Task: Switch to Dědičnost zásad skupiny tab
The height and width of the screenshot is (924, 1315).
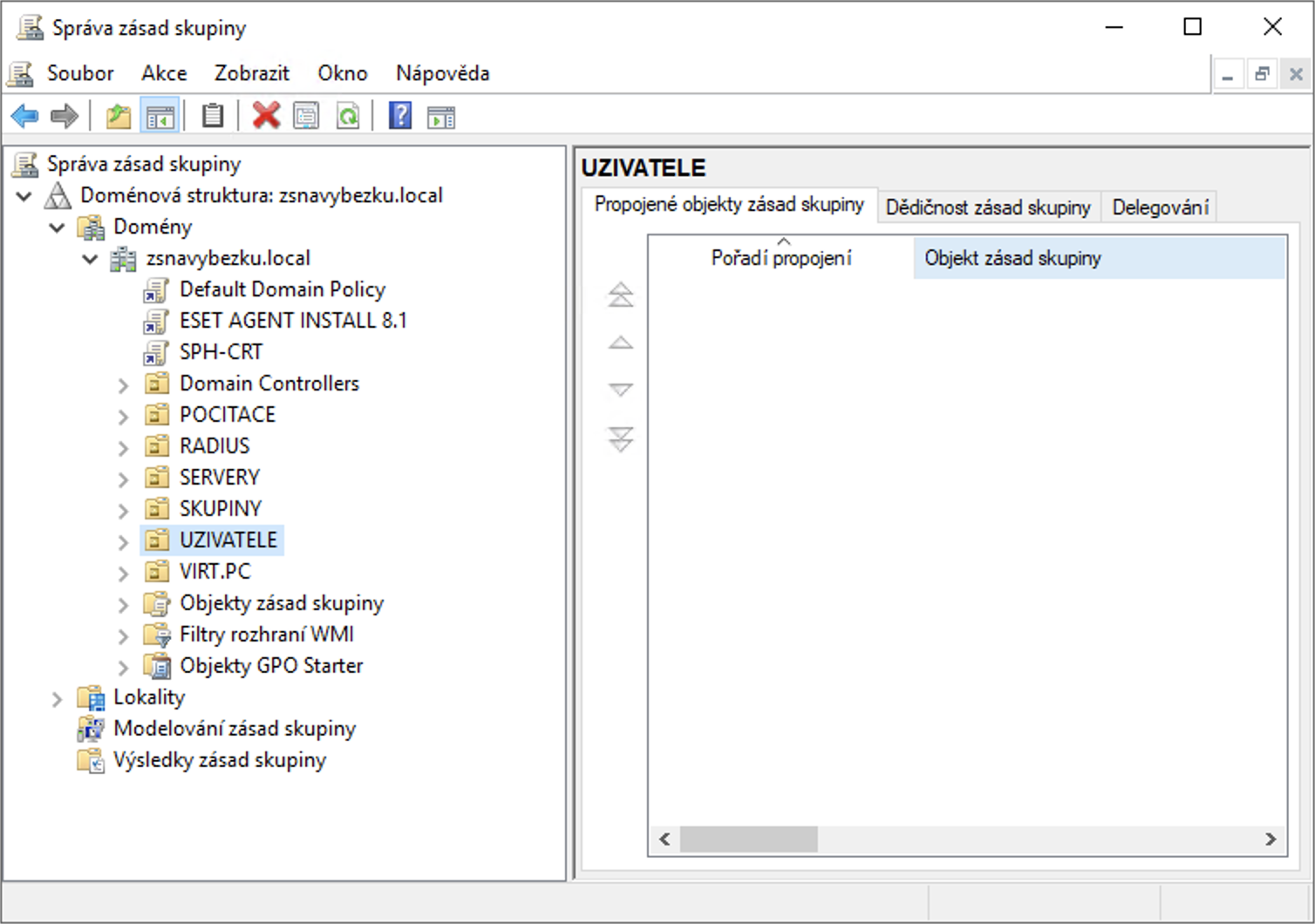Action: (987, 207)
